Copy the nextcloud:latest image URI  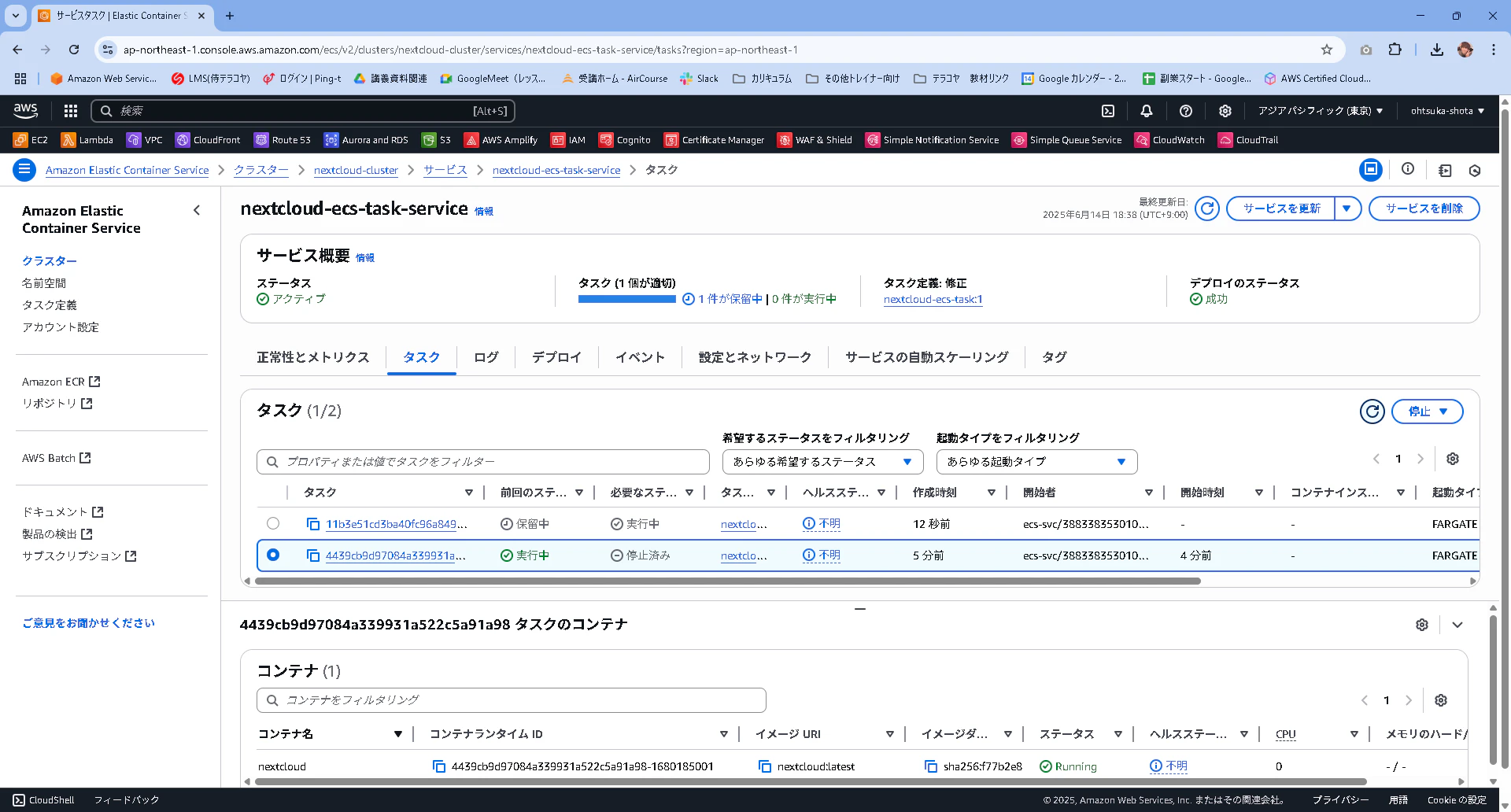click(x=765, y=766)
